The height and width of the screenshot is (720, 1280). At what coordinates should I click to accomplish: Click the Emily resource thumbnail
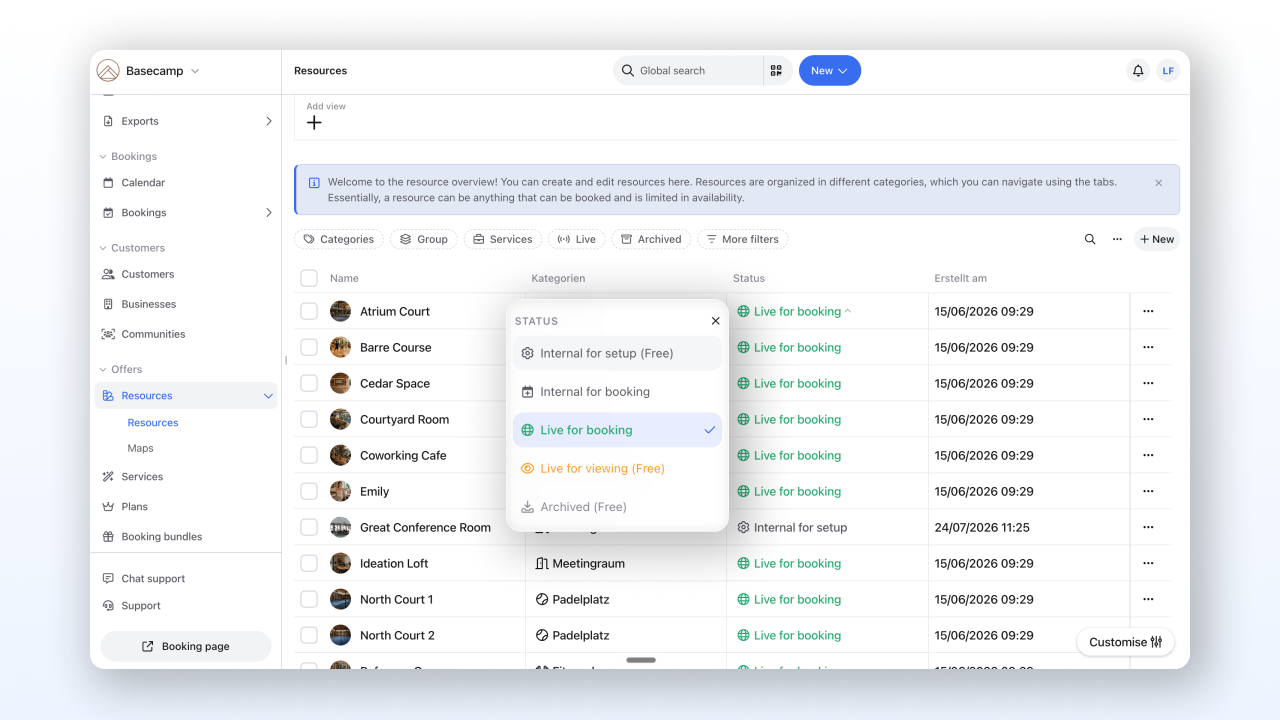340,491
